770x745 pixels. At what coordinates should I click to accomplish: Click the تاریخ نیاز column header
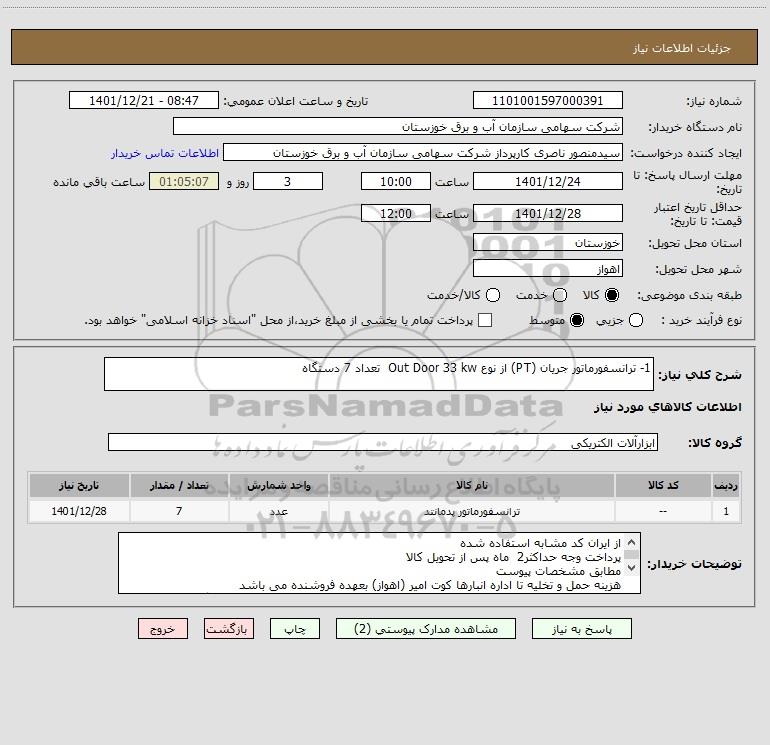[79, 485]
